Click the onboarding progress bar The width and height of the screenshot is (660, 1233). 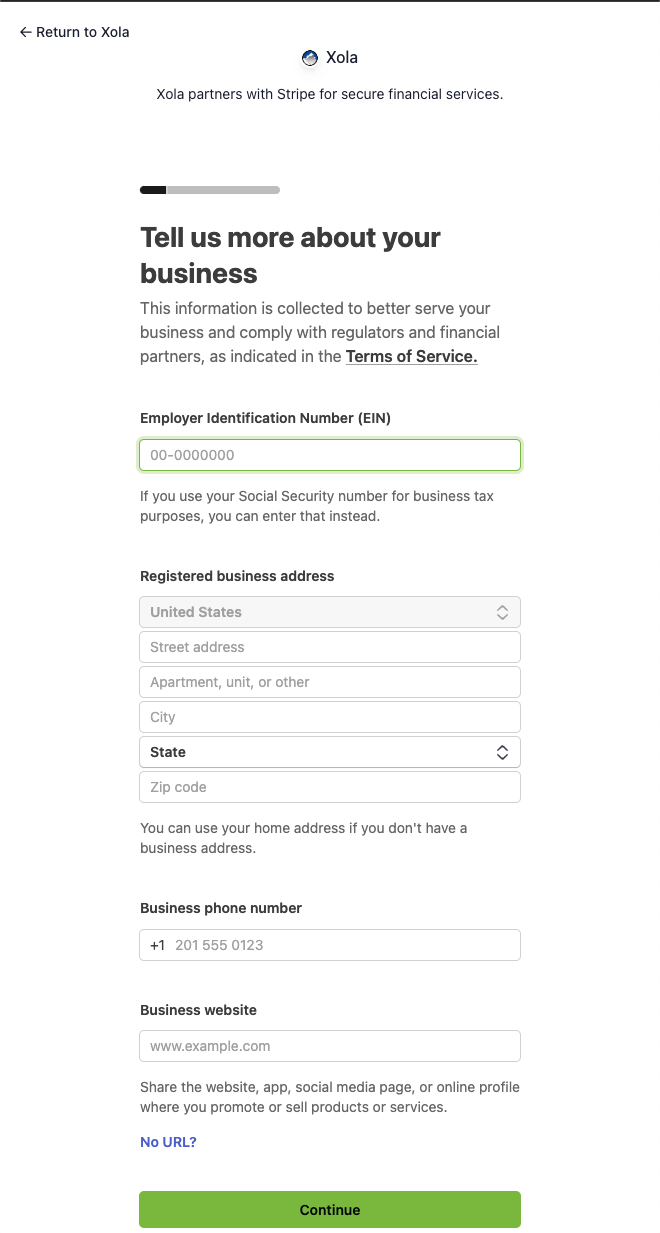pos(210,190)
